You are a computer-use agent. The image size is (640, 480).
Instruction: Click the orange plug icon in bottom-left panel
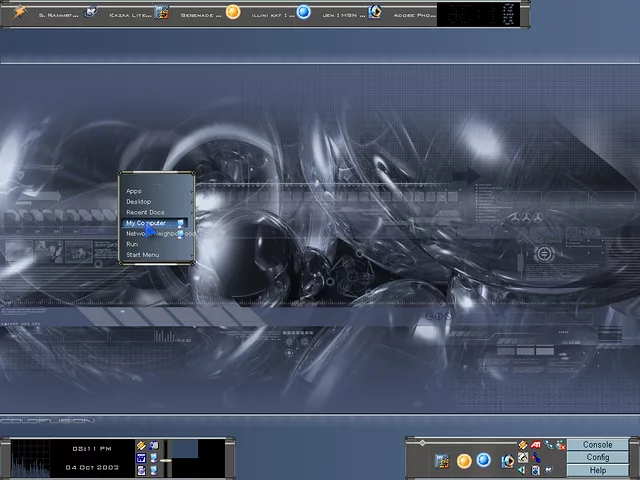141,445
